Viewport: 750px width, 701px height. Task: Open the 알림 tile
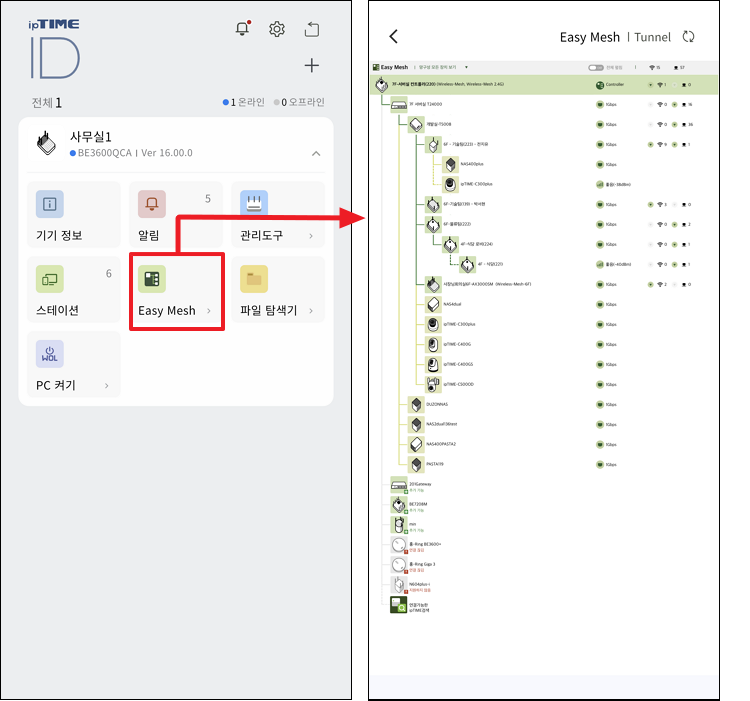click(x=176, y=214)
